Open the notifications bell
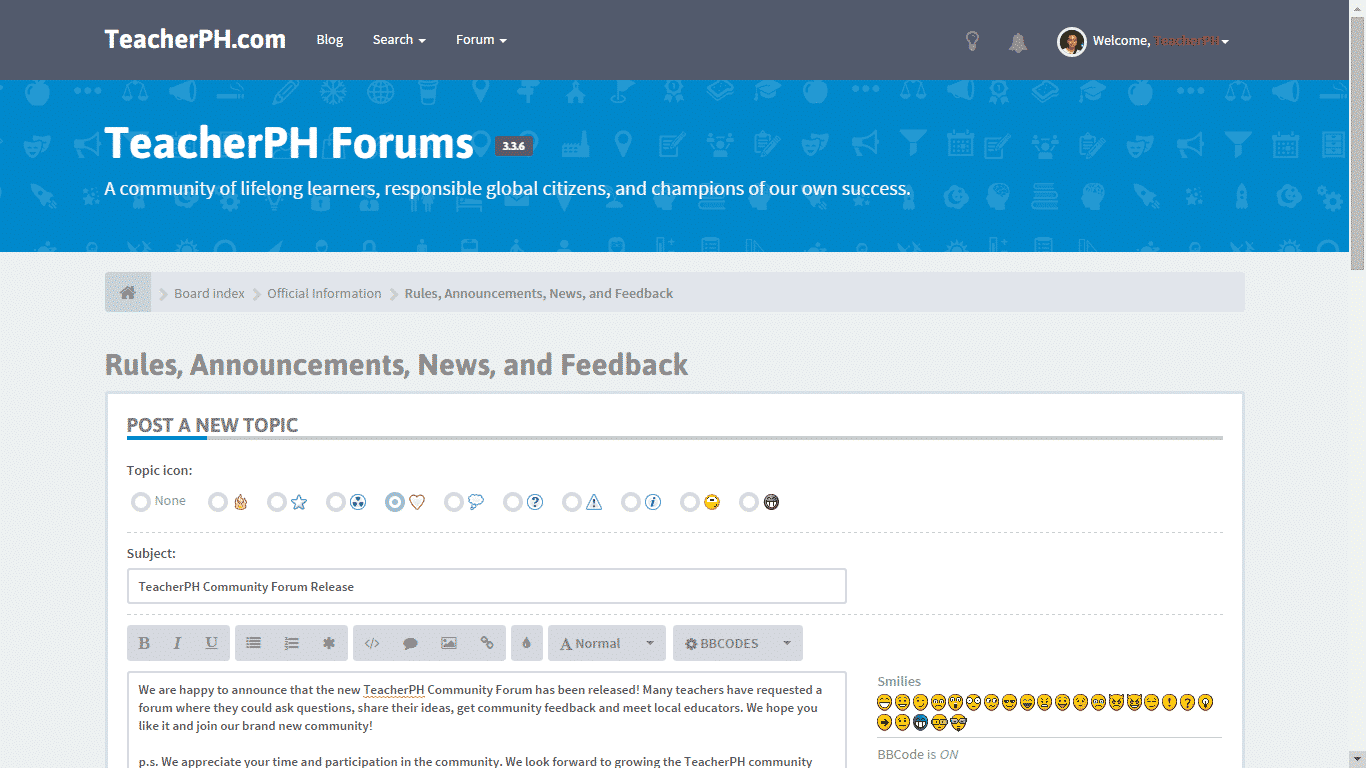Image resolution: width=1366 pixels, height=768 pixels. coord(1018,42)
